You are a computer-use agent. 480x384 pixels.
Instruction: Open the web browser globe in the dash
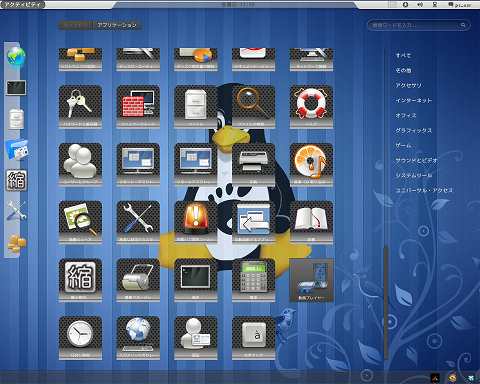click(x=16, y=57)
